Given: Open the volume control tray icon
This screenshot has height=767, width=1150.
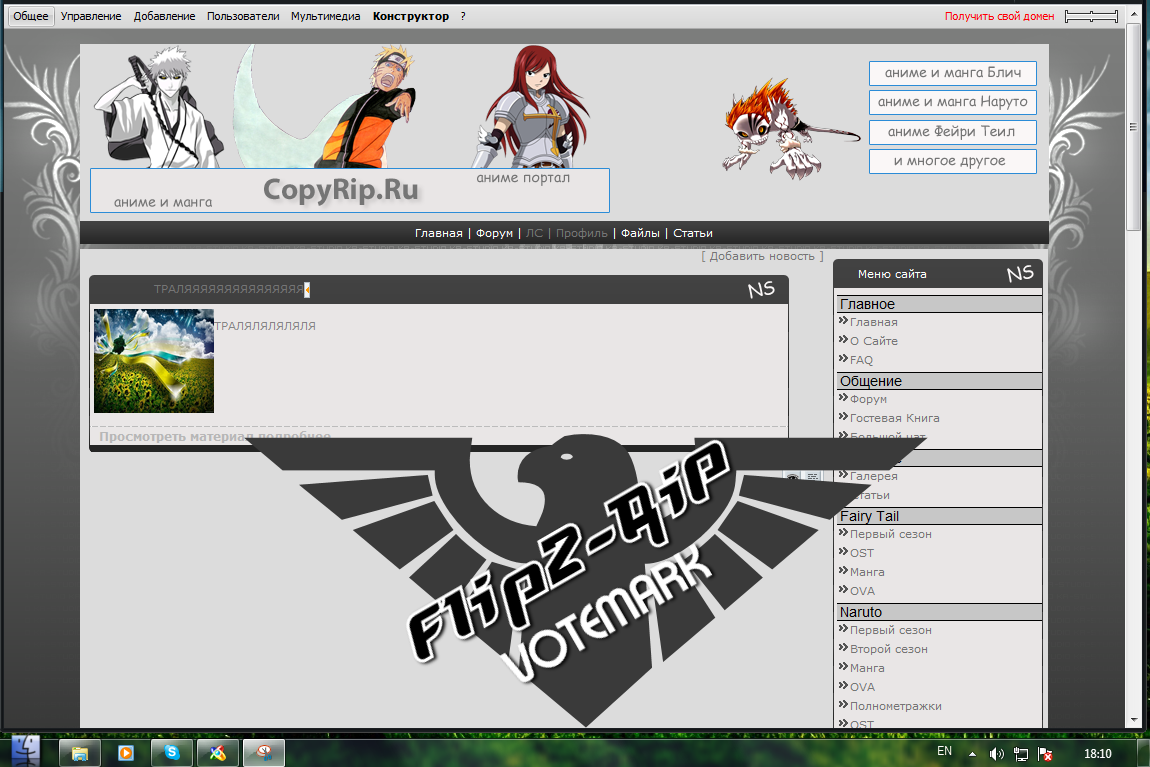Looking at the screenshot, I should tap(996, 754).
